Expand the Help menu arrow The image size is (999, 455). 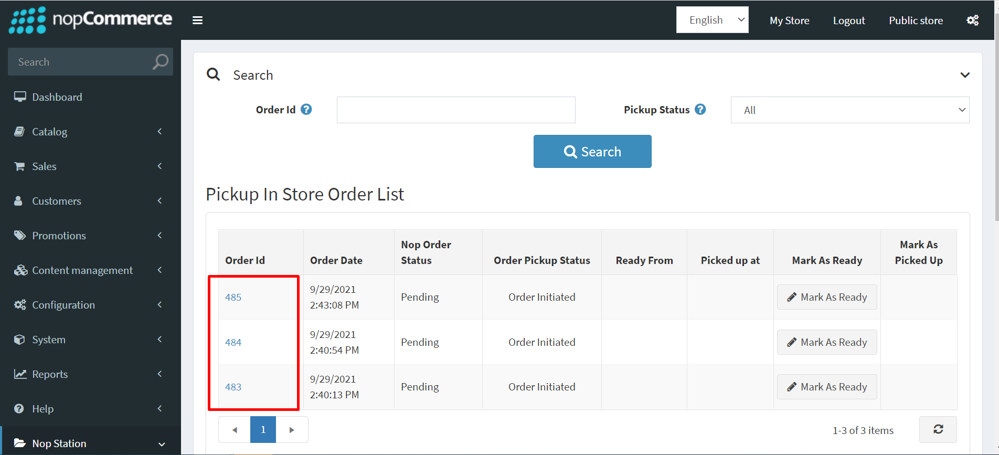tap(160, 408)
